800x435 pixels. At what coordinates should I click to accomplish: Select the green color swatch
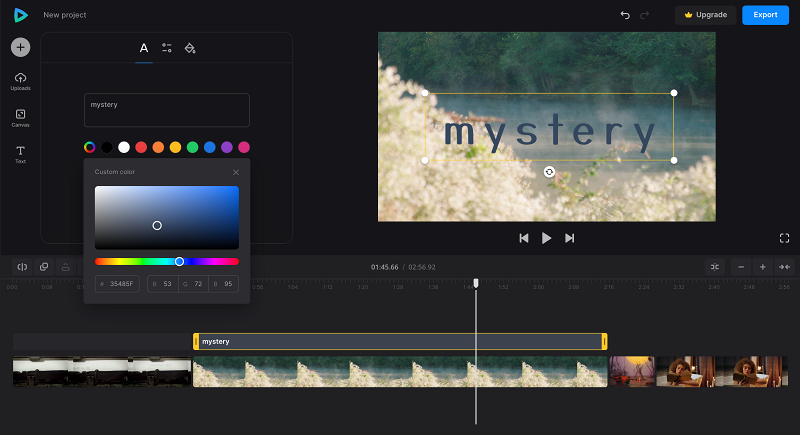192,147
